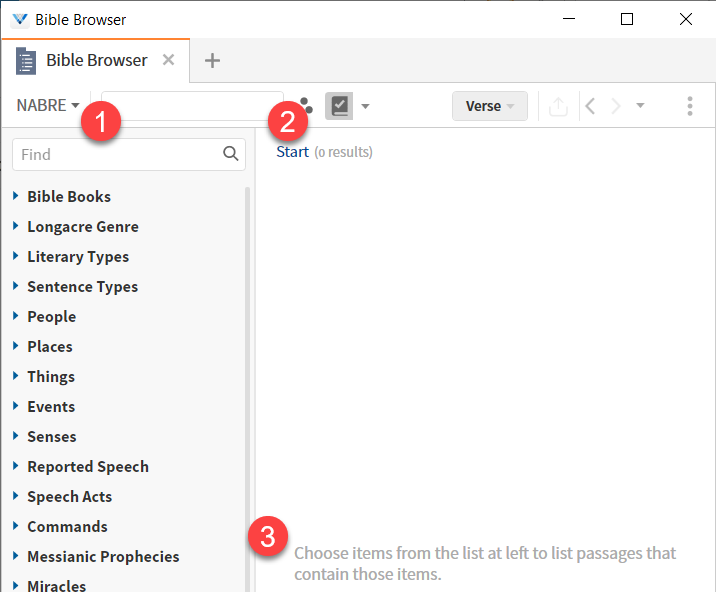
Task: Click the Start link
Action: pos(292,152)
